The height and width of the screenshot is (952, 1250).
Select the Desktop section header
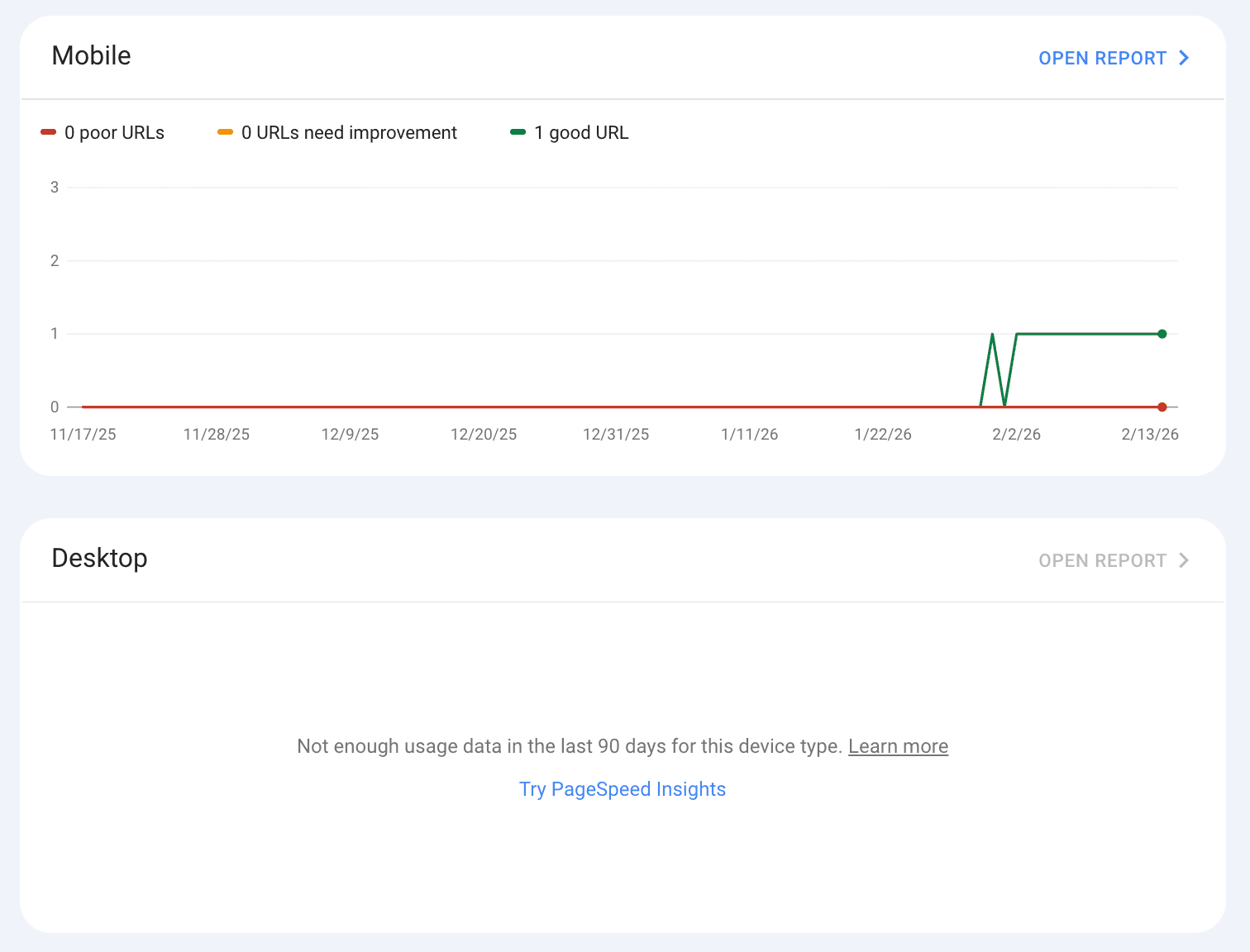click(99, 559)
